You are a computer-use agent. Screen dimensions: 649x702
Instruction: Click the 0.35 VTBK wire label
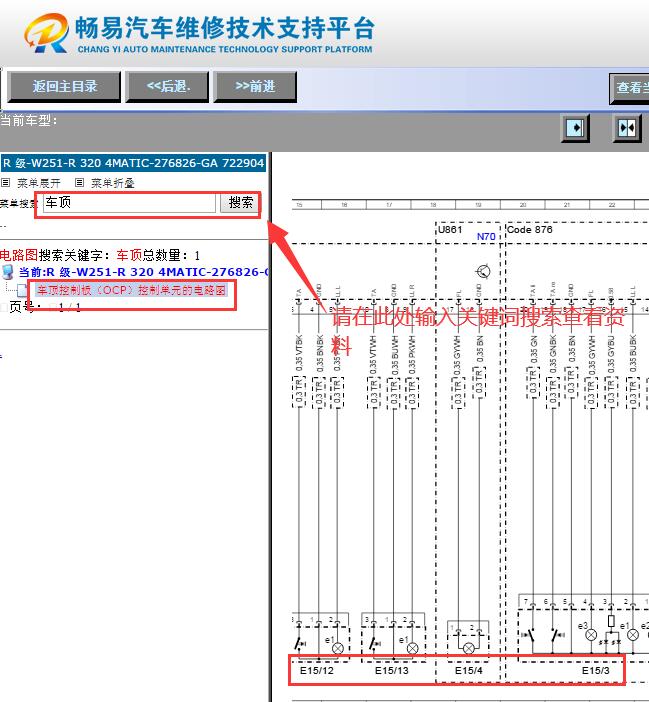pos(299,353)
